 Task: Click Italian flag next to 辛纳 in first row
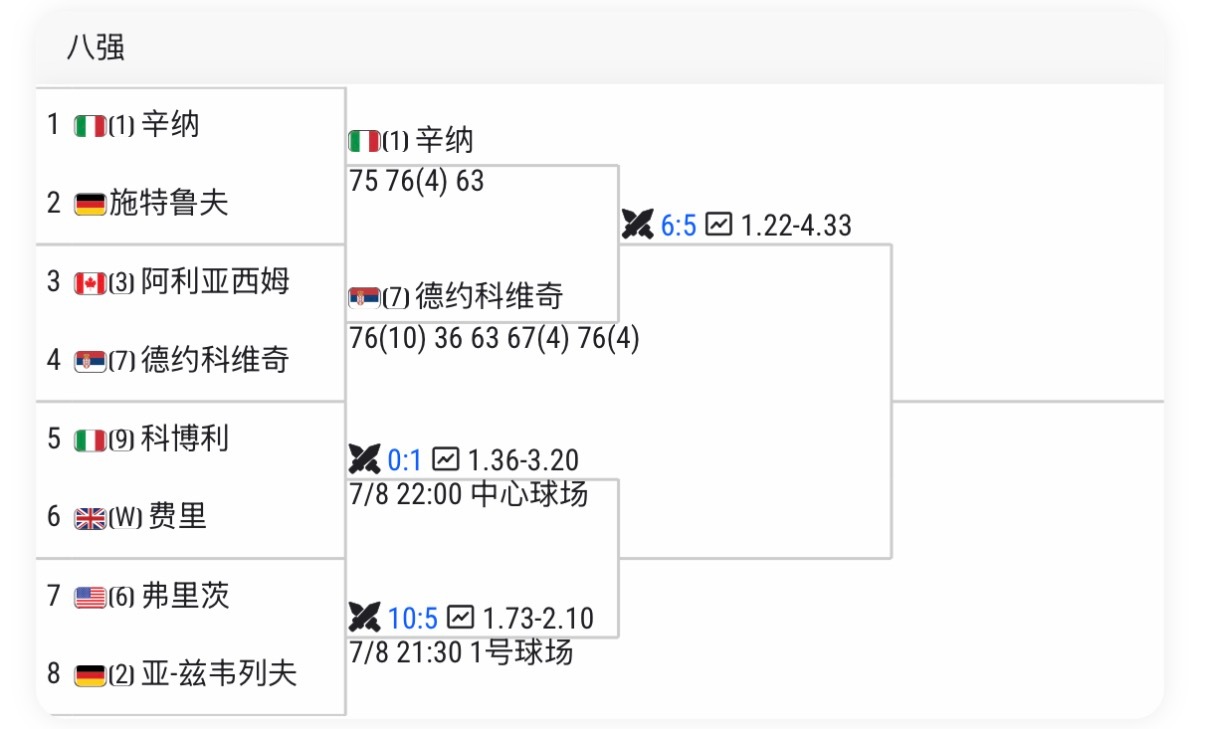point(90,126)
